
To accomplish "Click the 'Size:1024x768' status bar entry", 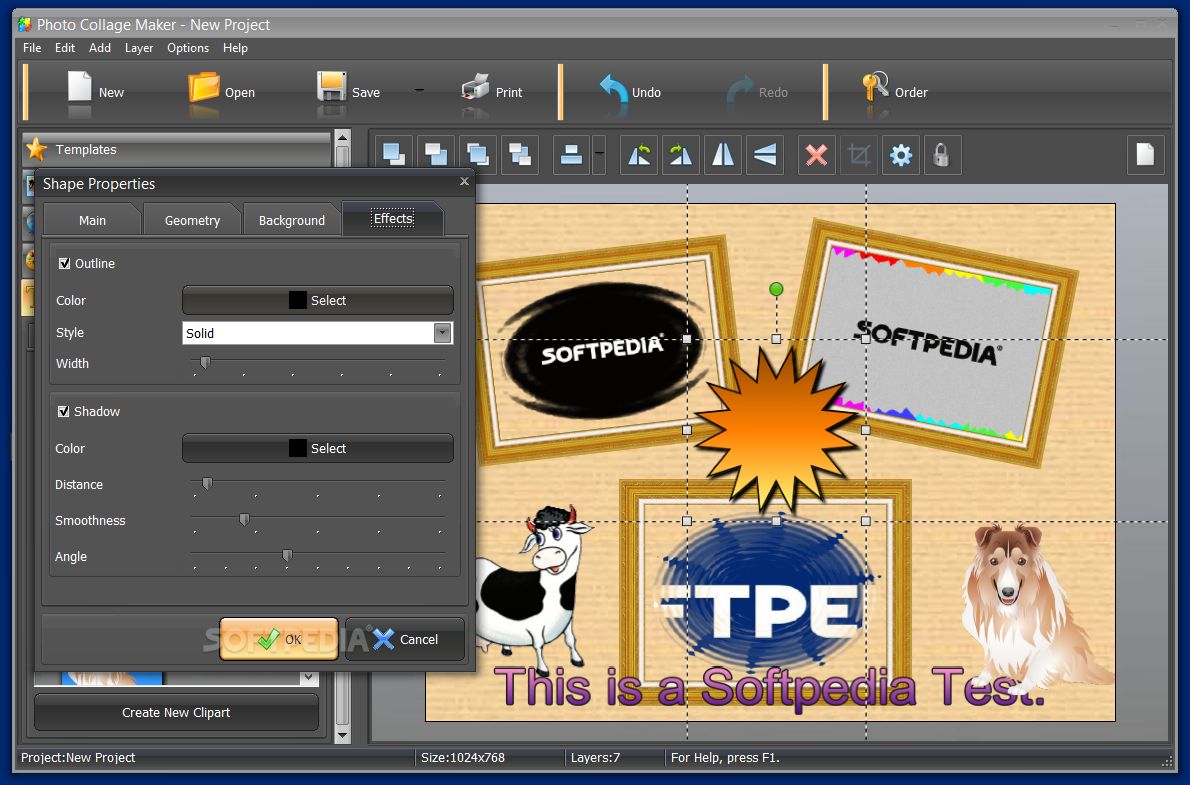I will (463, 758).
